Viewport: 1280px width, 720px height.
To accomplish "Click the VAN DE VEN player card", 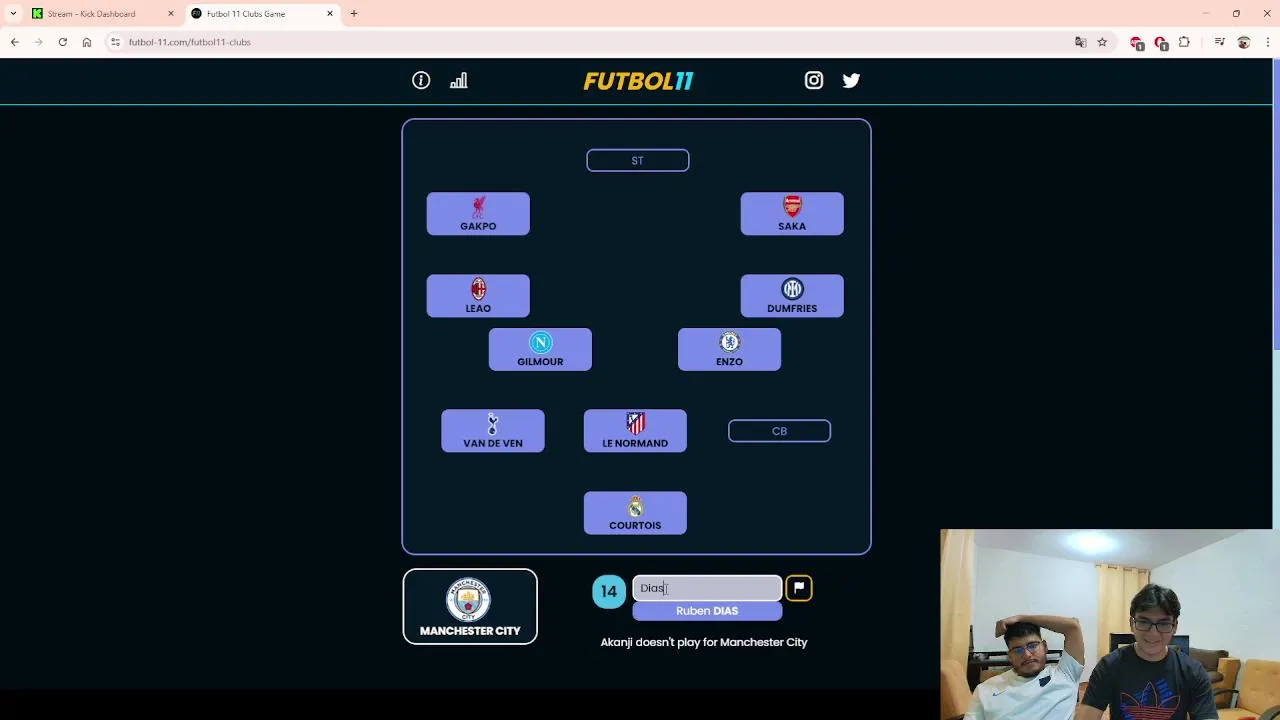I will click(493, 431).
